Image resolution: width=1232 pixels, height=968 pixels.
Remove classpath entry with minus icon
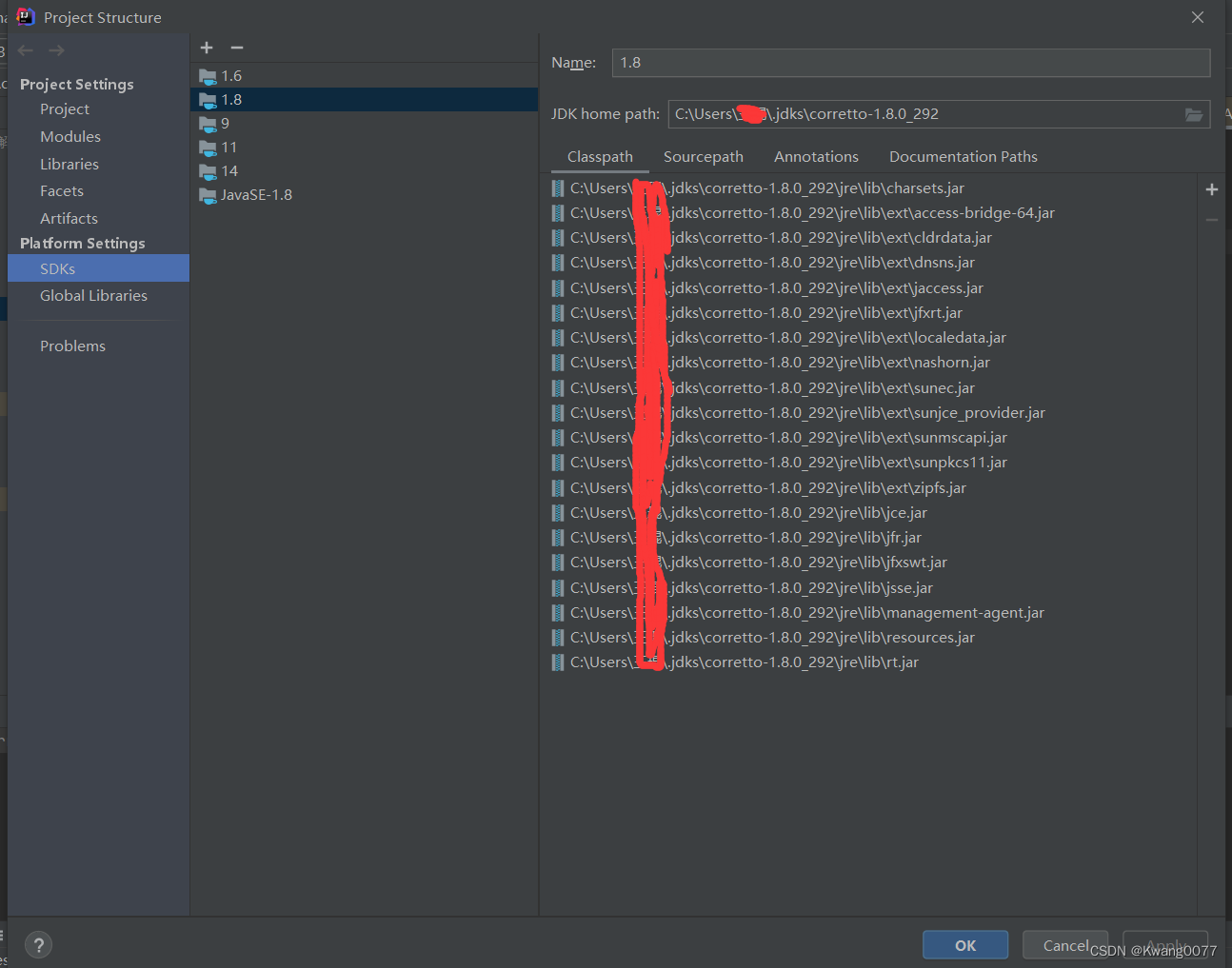point(1212,220)
